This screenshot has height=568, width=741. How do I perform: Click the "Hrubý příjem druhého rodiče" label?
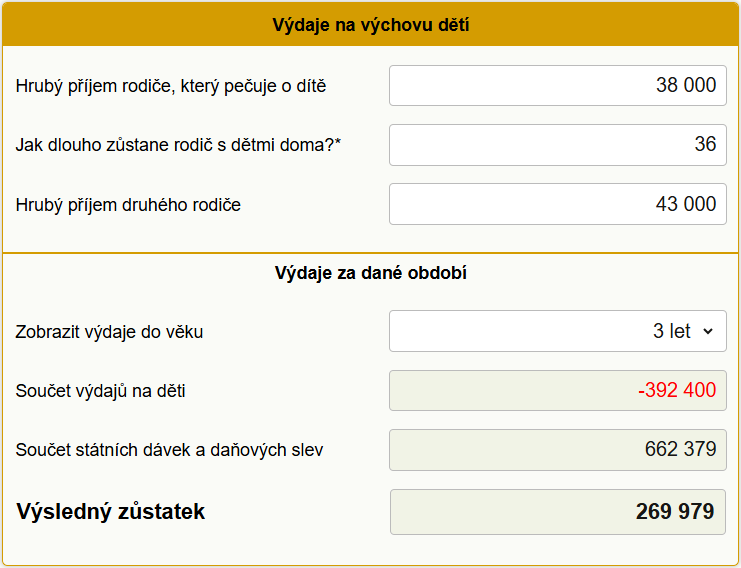click(x=128, y=205)
